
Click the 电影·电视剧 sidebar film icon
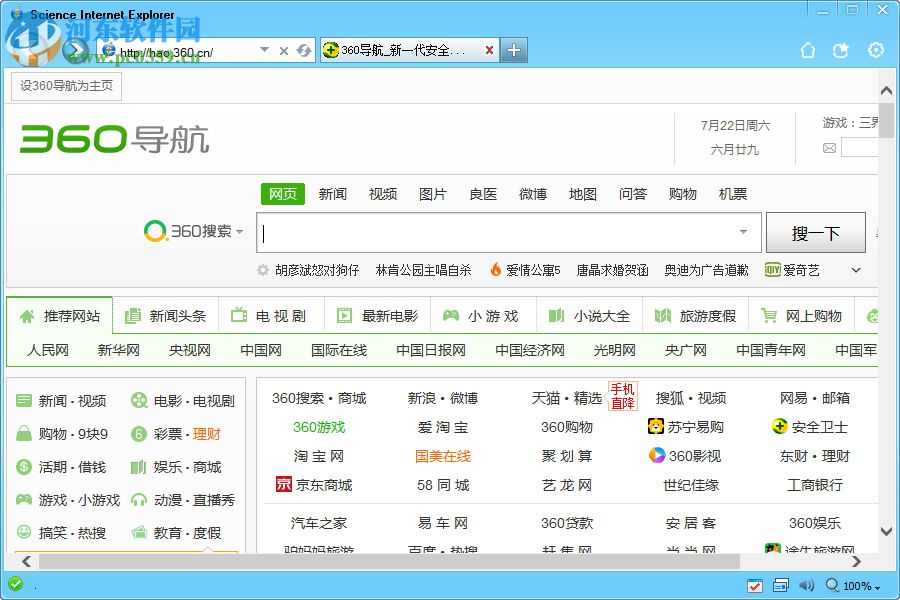(x=139, y=399)
